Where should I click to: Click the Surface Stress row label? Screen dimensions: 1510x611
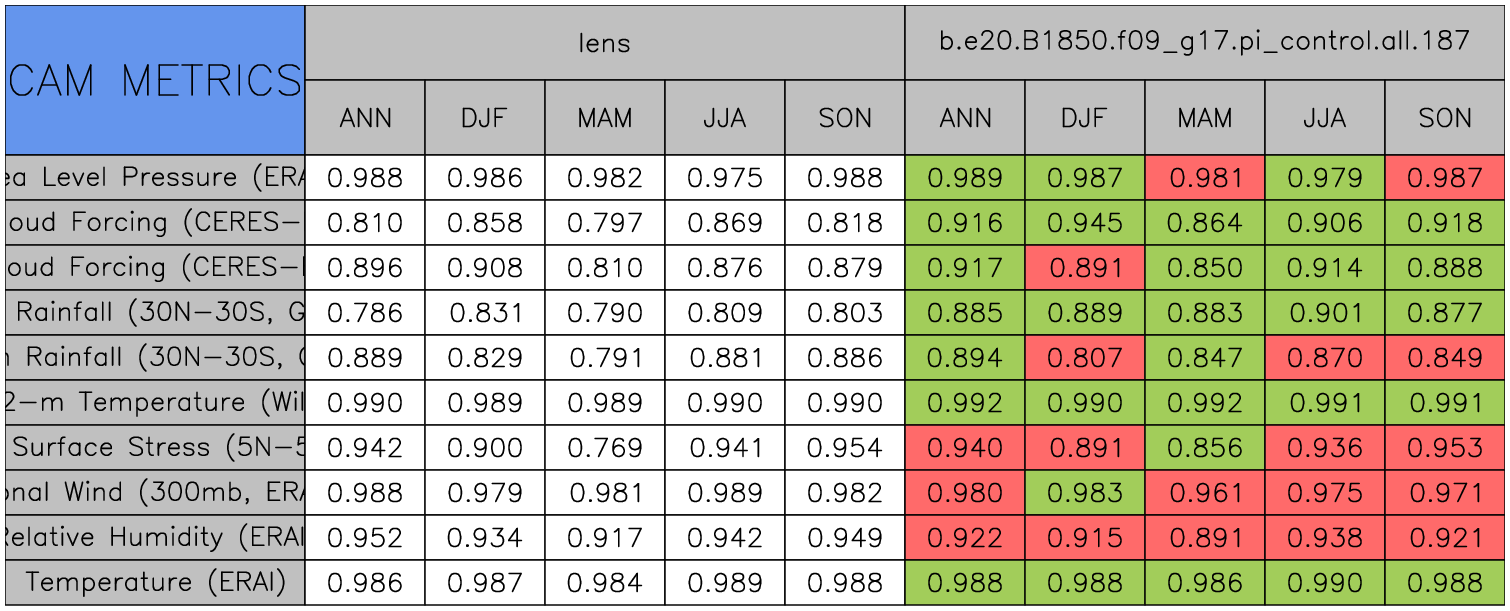[x=155, y=447]
